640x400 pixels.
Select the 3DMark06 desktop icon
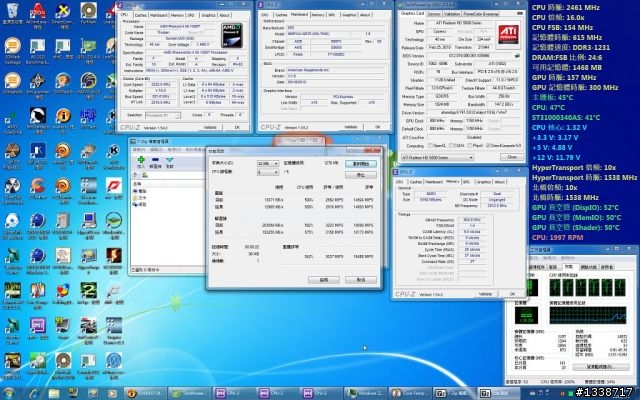coord(13,84)
